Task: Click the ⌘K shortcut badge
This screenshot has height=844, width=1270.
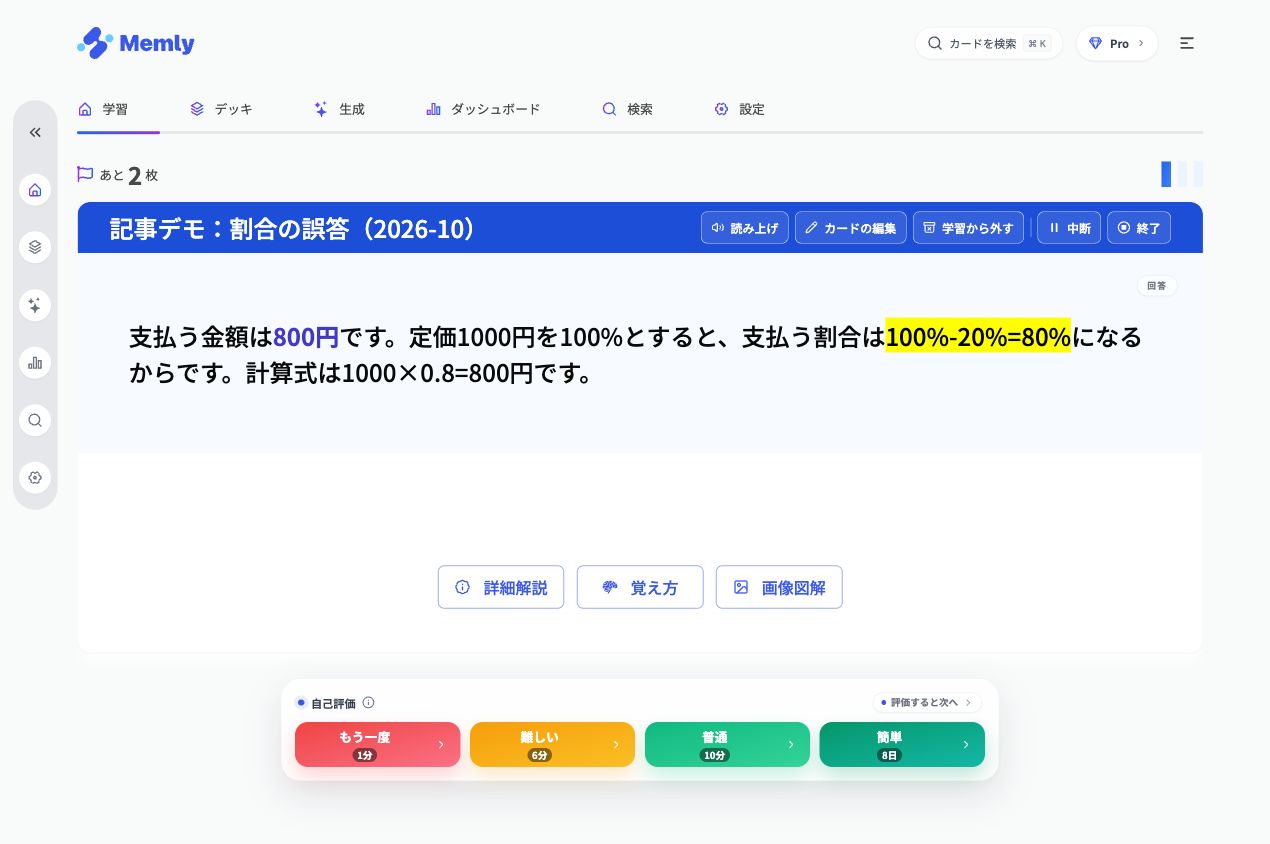Action: click(1038, 43)
